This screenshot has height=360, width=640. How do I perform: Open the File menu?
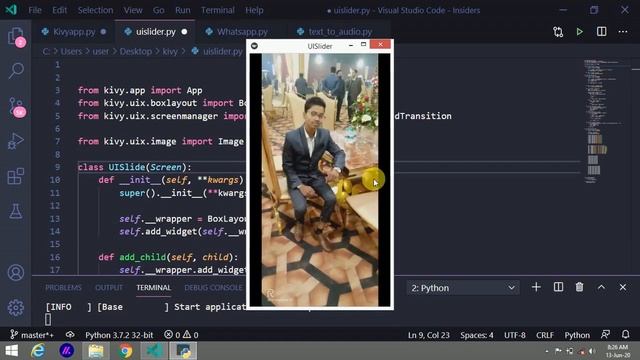pyautogui.click(x=35, y=10)
